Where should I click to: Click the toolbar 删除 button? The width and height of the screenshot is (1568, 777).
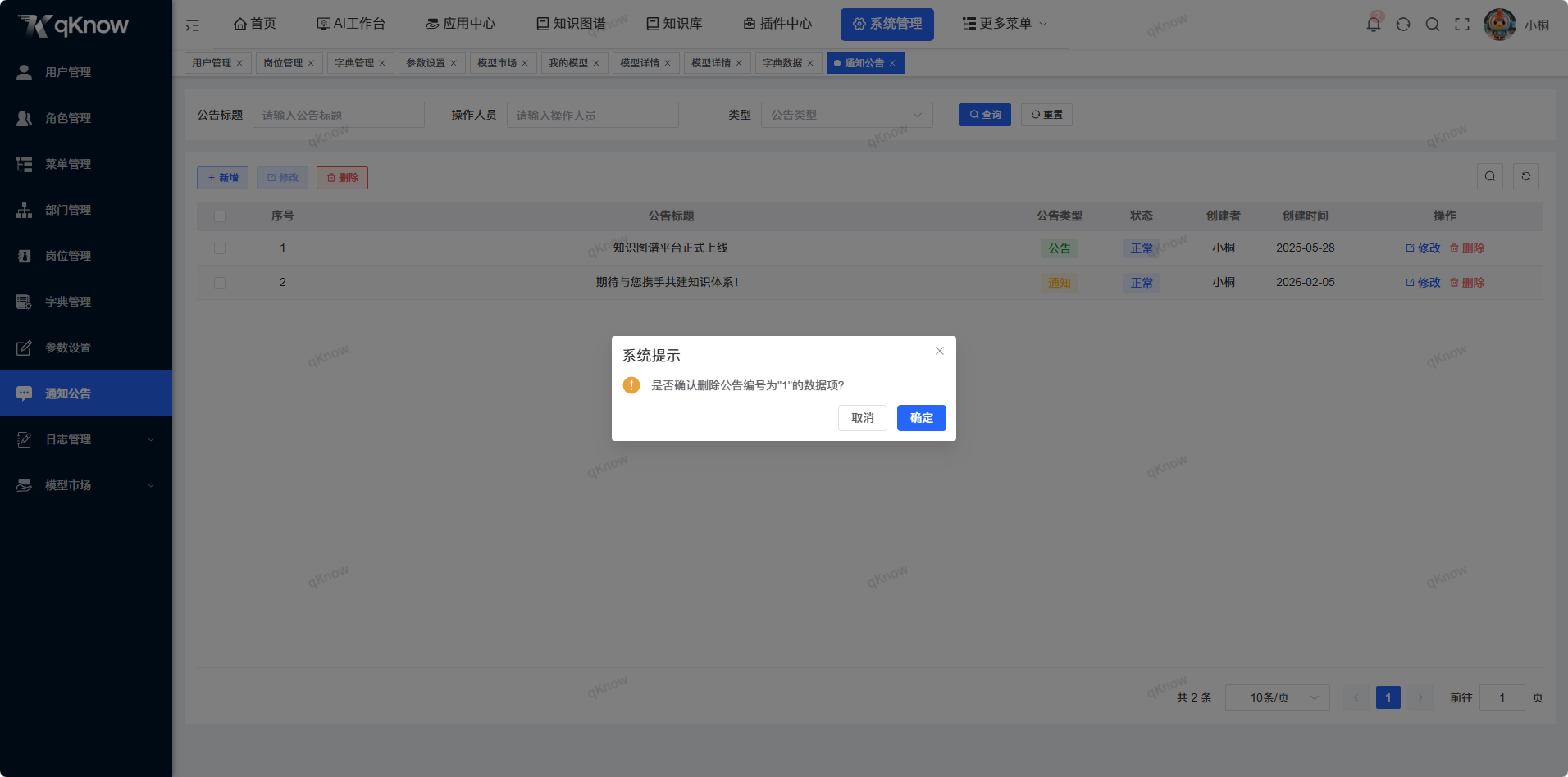342,178
